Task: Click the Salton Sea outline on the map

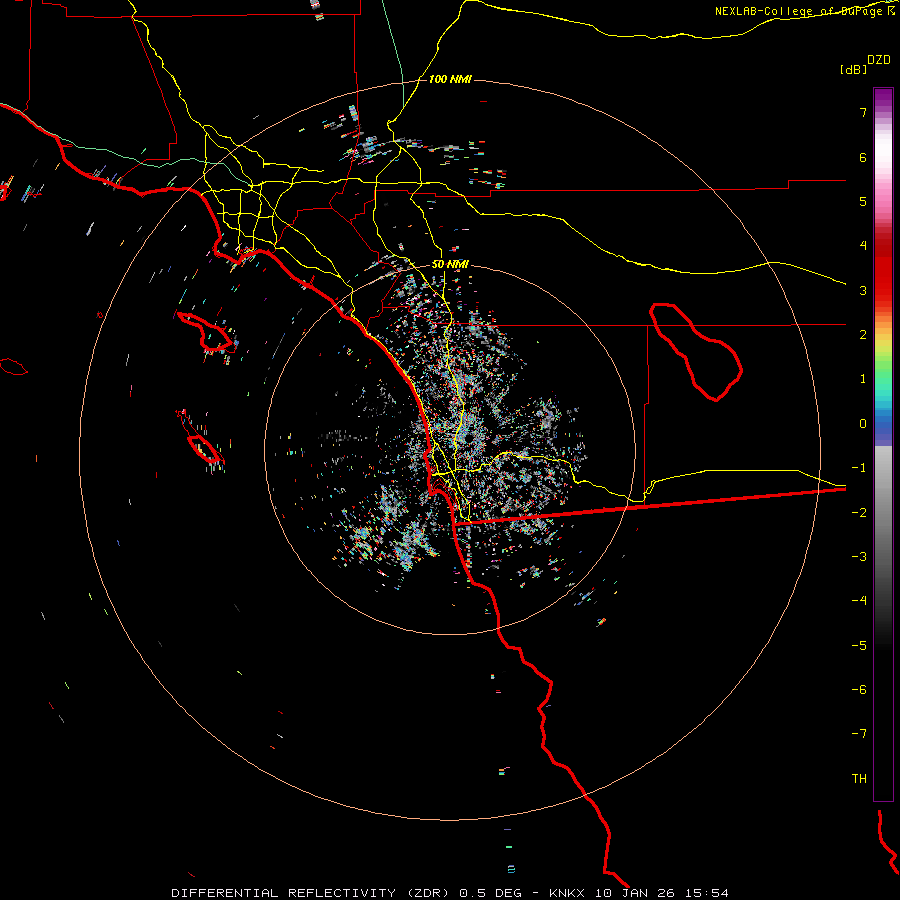Action: pyautogui.click(x=696, y=351)
